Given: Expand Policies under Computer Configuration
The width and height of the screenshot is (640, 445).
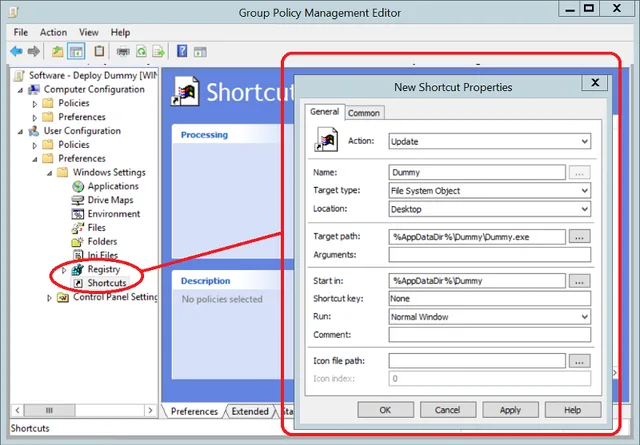Looking at the screenshot, I should point(35,104).
